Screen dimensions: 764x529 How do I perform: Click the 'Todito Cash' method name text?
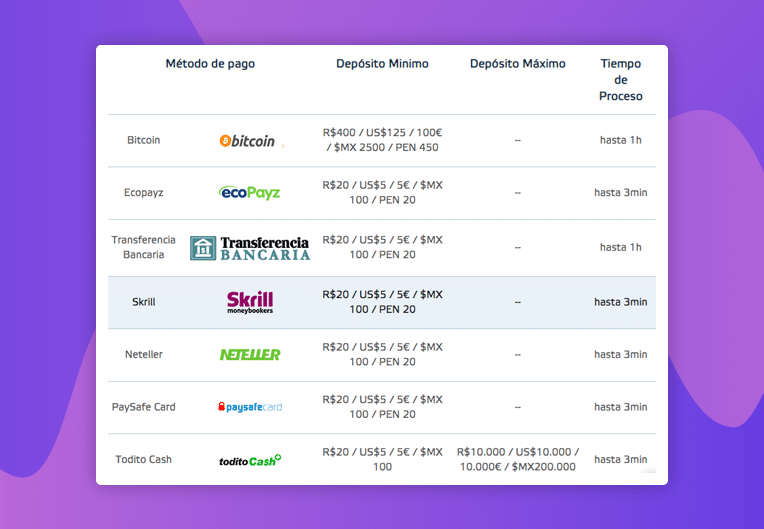144,459
